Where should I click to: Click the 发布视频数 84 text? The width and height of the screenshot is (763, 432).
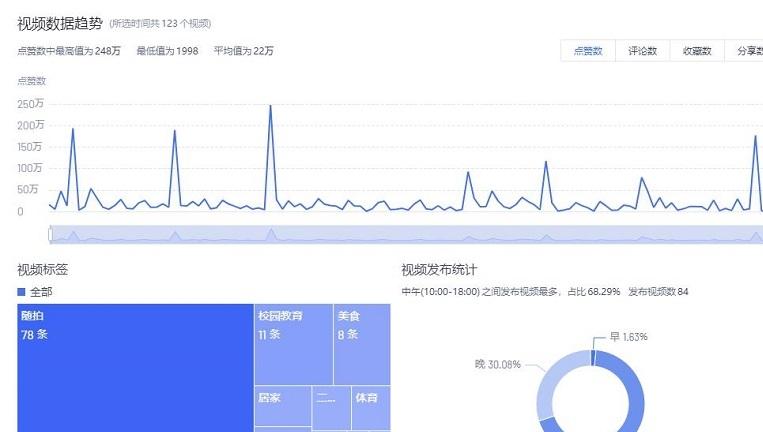click(658, 291)
